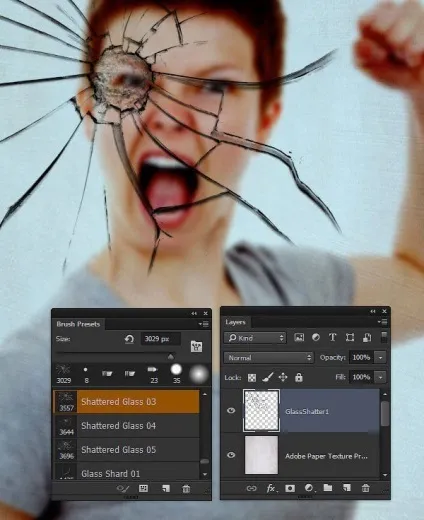Click the Brush Presets tab
Image resolution: width=424 pixels, height=520 pixels.
[x=78, y=324]
